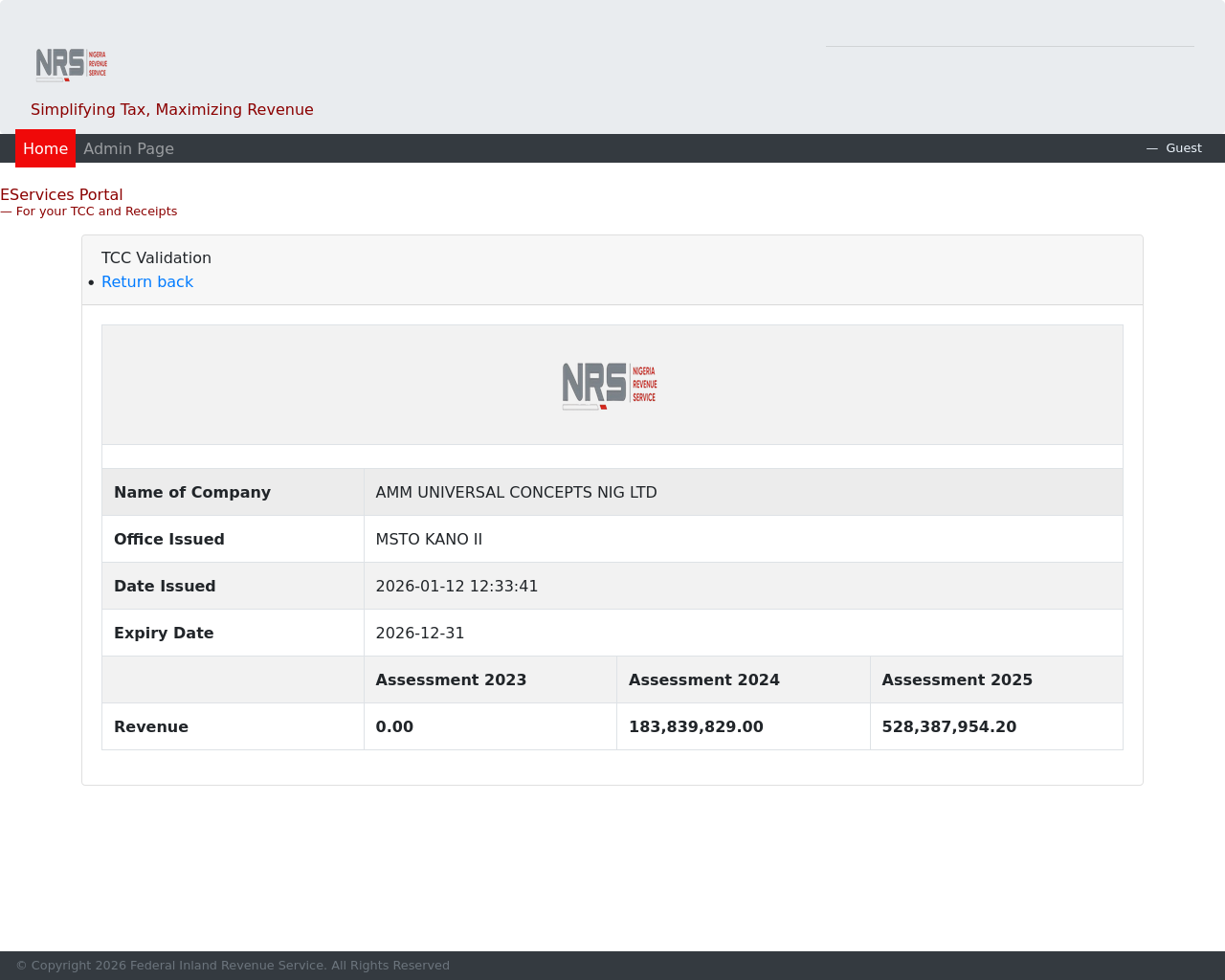Click the expiry date 2026-12-31
Screen dimensions: 1225x980
[x=420, y=633]
